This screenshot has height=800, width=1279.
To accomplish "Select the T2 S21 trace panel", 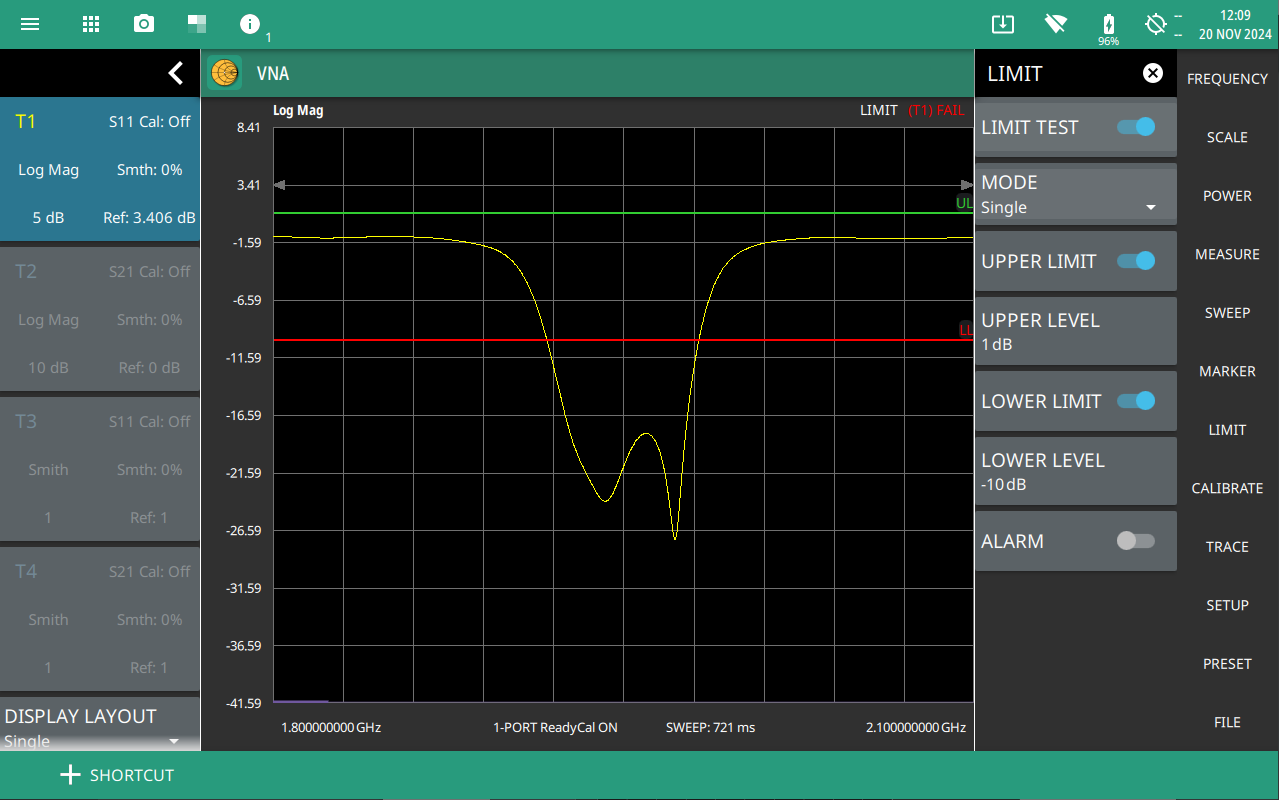I will pos(100,320).
